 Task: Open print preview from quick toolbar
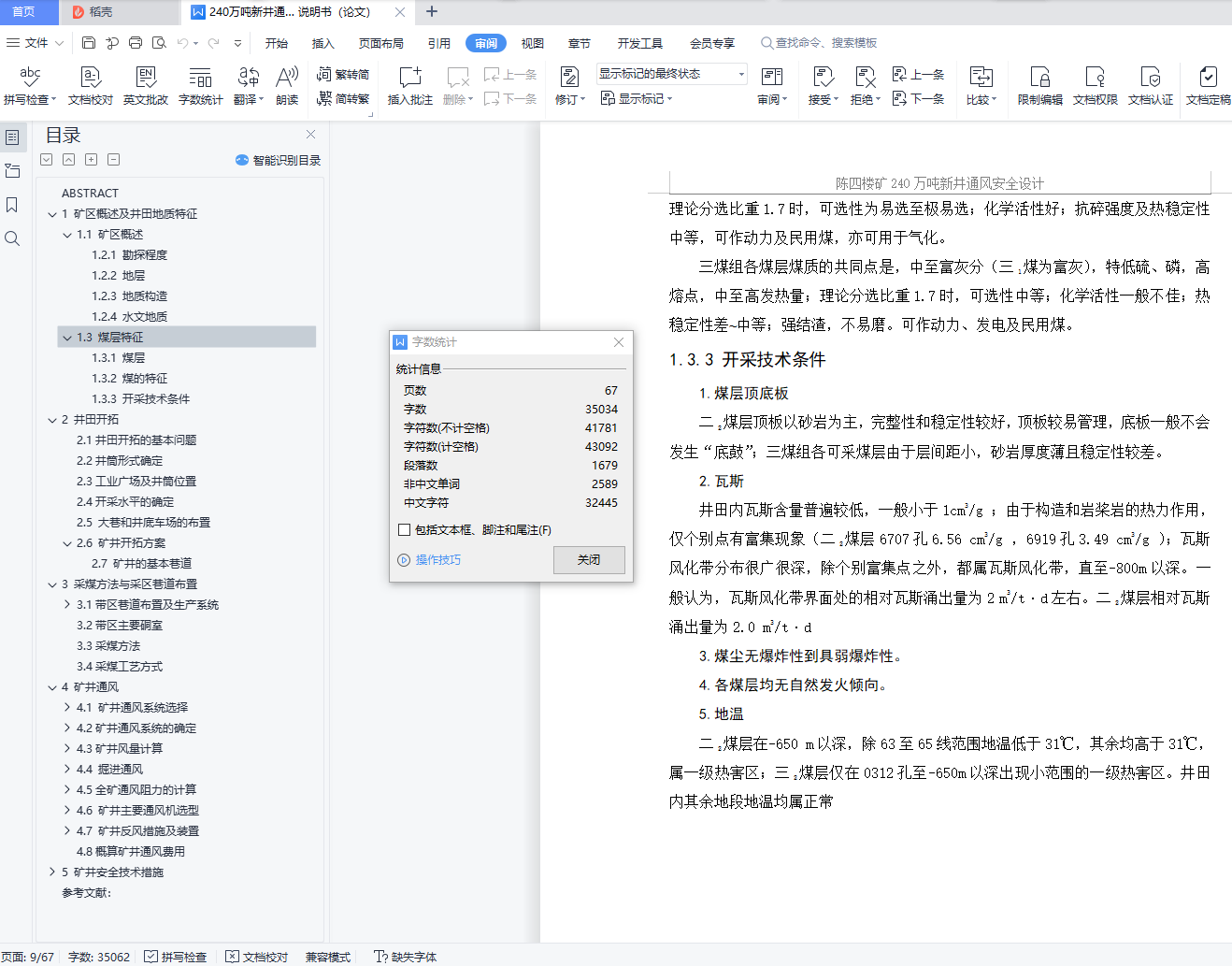[x=159, y=43]
